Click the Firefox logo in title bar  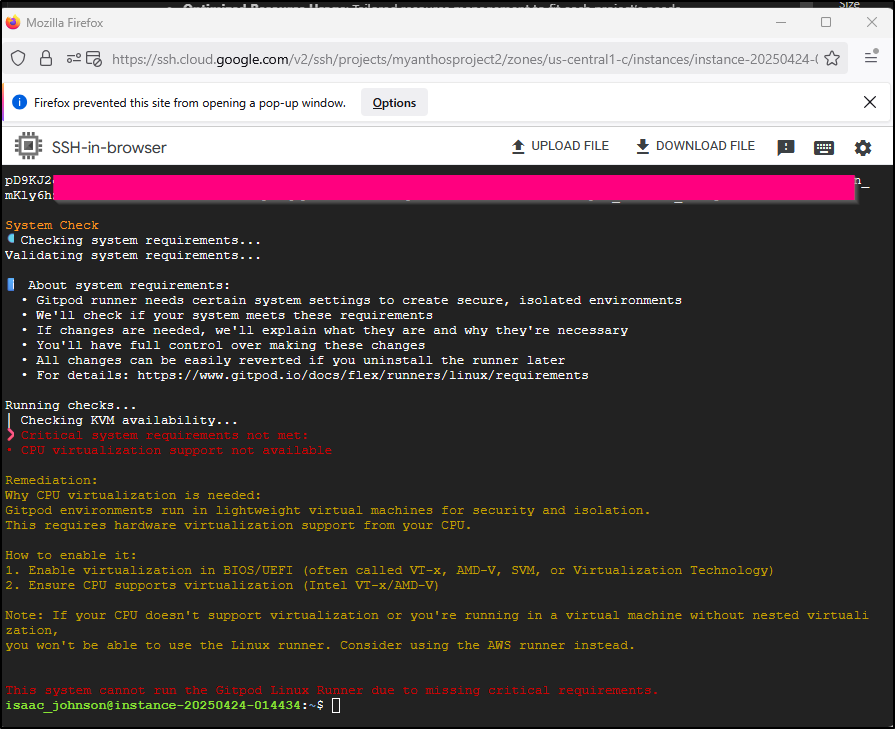point(13,22)
